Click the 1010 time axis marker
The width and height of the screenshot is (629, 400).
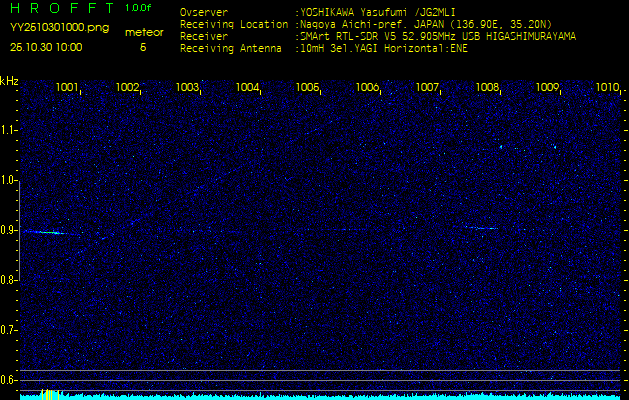[x=608, y=87]
